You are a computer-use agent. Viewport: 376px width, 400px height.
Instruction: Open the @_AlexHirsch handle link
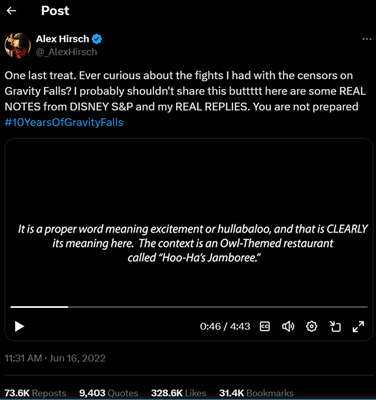(67, 52)
